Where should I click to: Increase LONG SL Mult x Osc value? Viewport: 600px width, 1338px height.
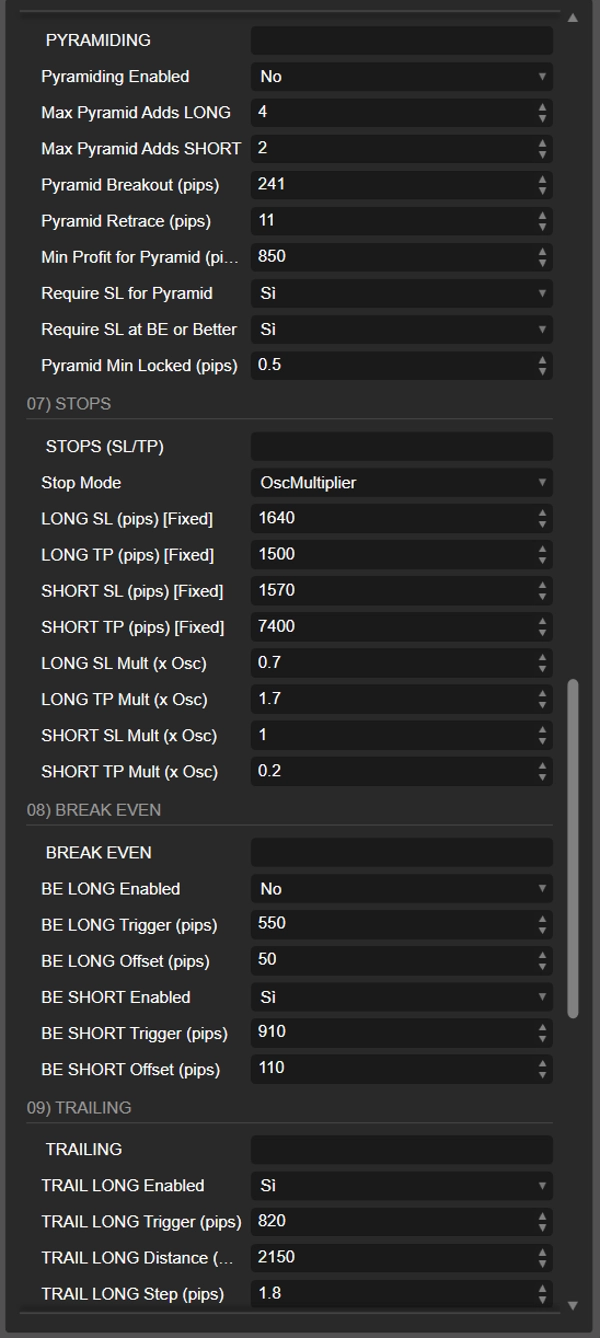coord(542,658)
